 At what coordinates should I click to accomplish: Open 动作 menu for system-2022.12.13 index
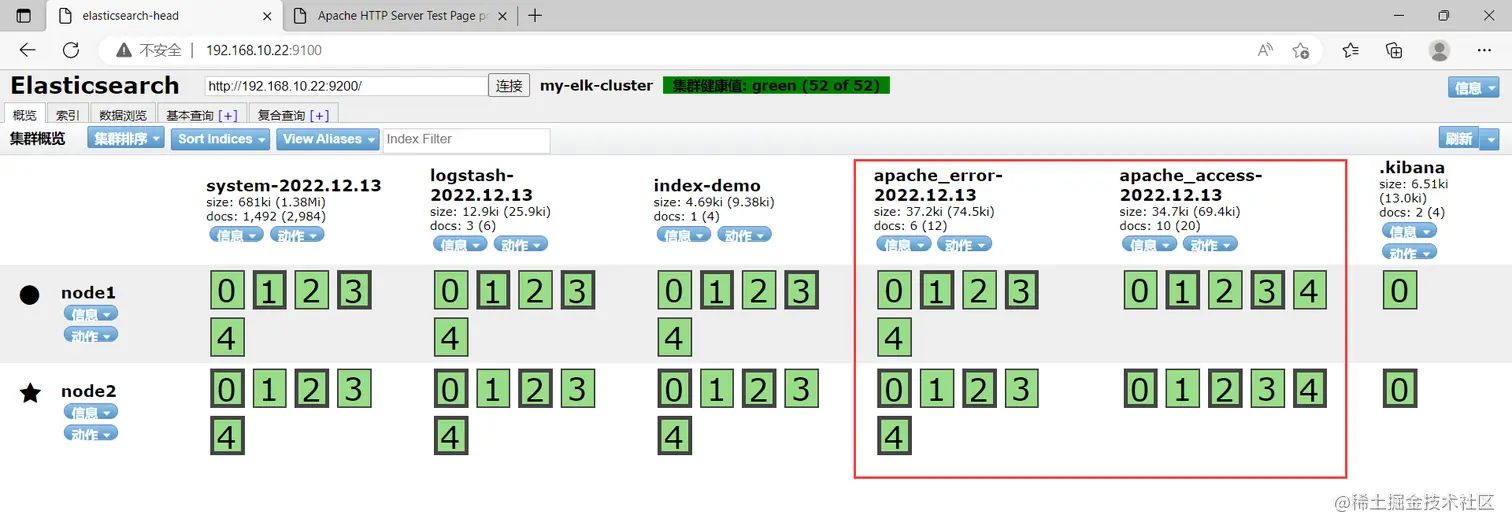point(297,235)
